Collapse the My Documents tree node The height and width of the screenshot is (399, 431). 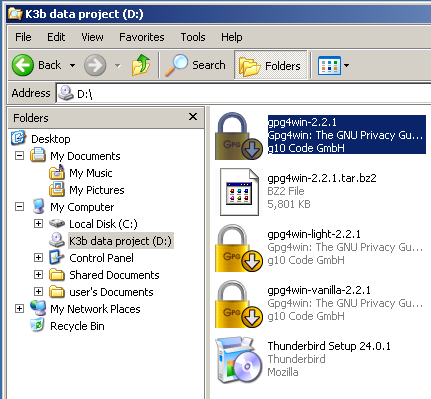(20, 156)
